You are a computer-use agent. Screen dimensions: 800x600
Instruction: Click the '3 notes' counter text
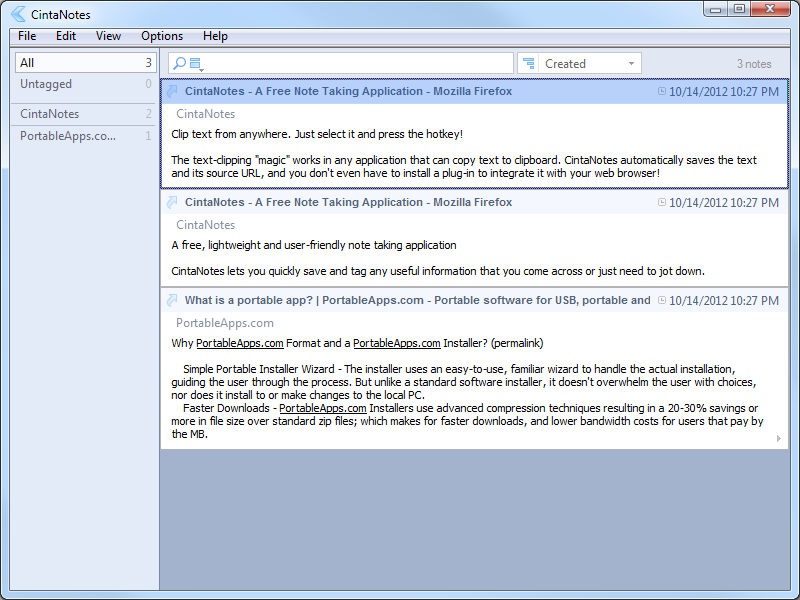(754, 64)
